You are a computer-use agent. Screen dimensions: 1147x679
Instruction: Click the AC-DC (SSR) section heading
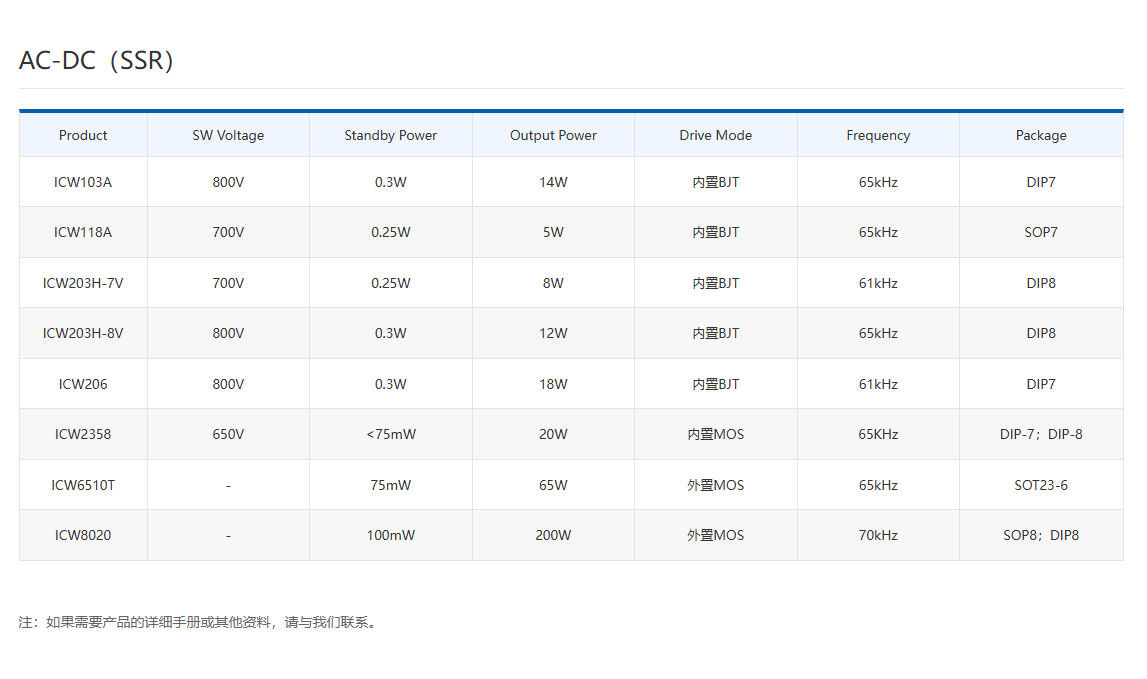point(97,61)
